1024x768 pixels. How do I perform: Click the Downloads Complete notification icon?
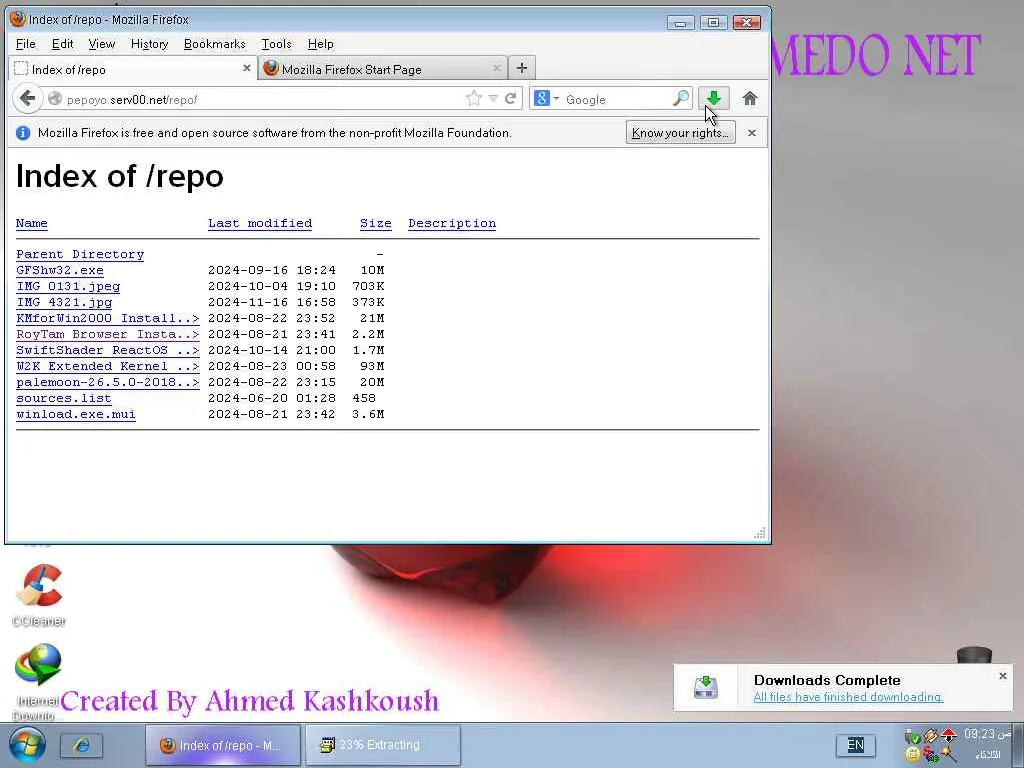[705, 687]
